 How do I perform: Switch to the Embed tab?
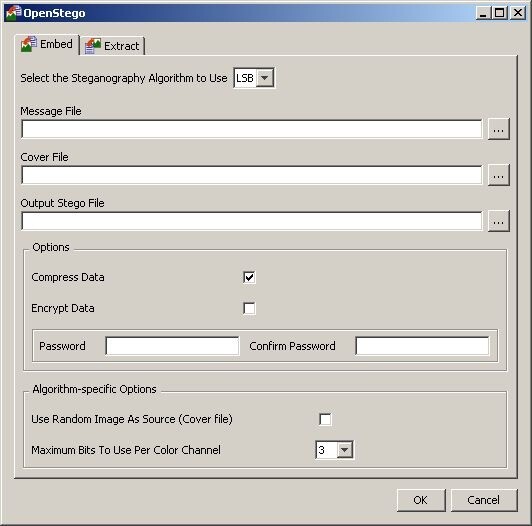point(47,44)
